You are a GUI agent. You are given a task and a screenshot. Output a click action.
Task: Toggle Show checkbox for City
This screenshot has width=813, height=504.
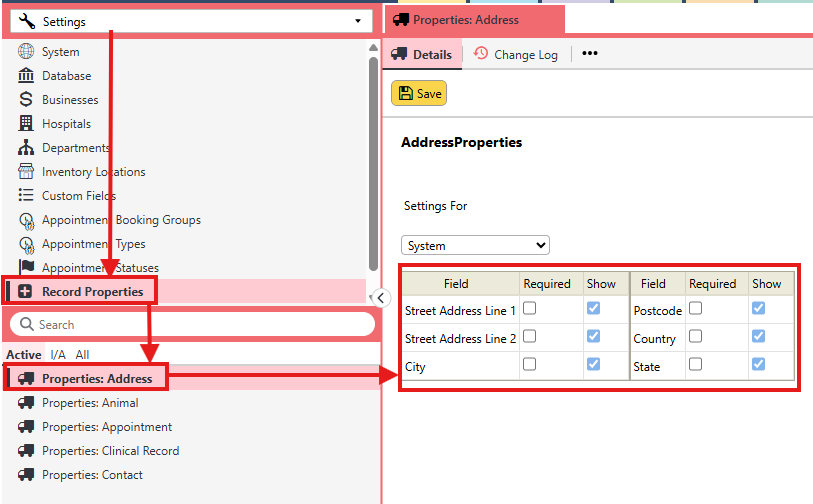594,365
